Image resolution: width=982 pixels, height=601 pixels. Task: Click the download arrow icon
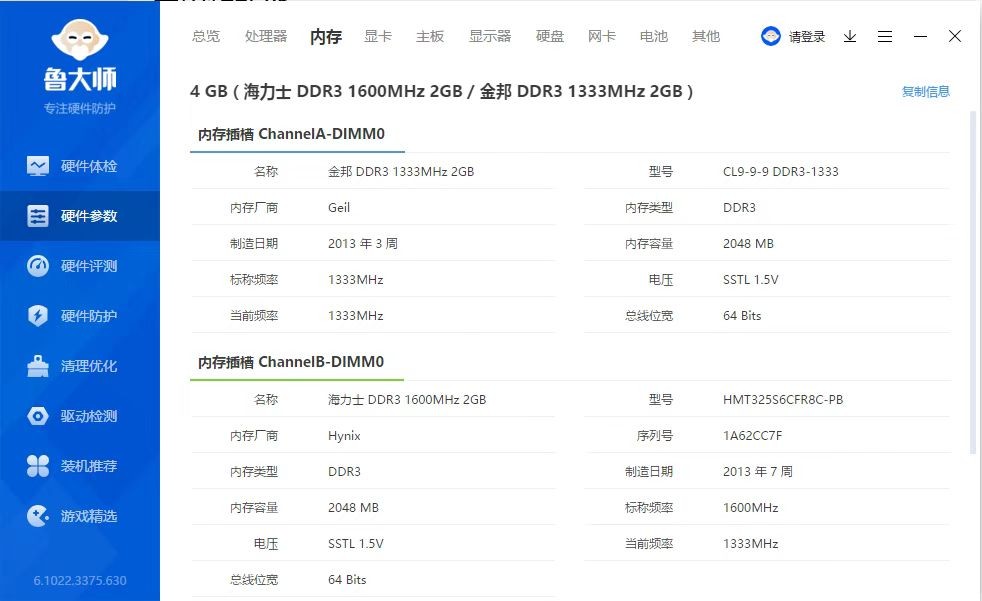[850, 36]
